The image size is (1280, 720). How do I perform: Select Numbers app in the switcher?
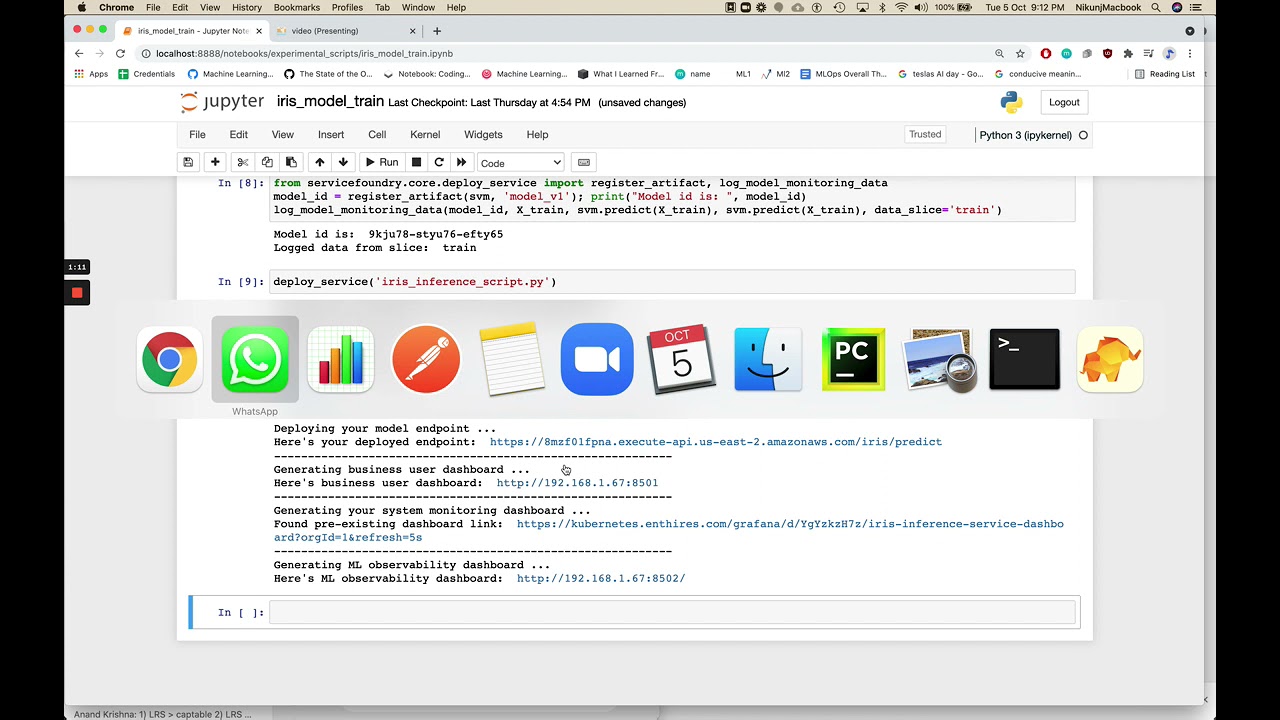[x=341, y=360]
